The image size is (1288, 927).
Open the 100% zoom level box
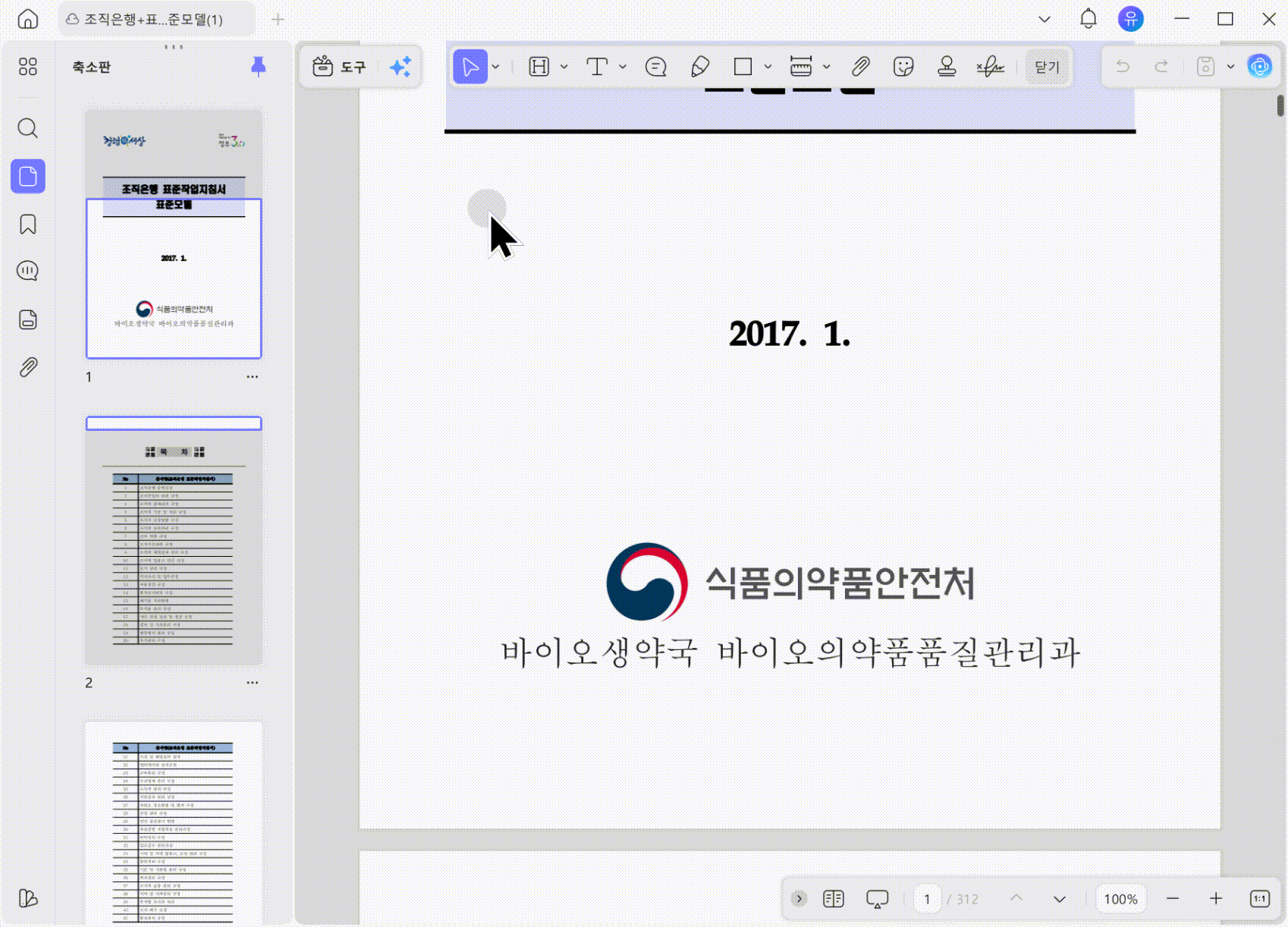tap(1120, 899)
